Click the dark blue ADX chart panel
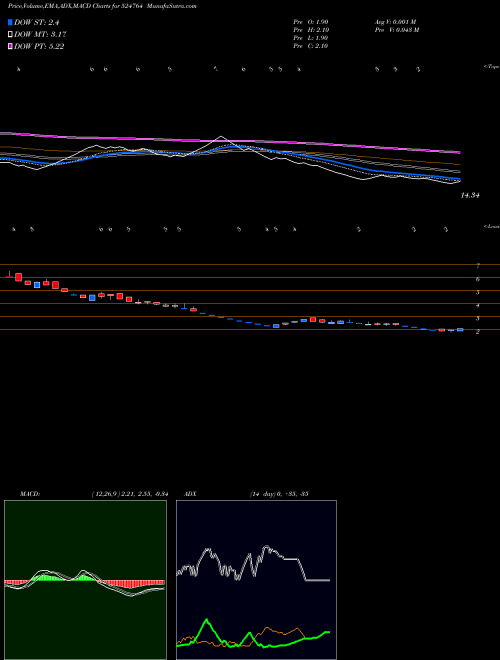 (x=256, y=580)
